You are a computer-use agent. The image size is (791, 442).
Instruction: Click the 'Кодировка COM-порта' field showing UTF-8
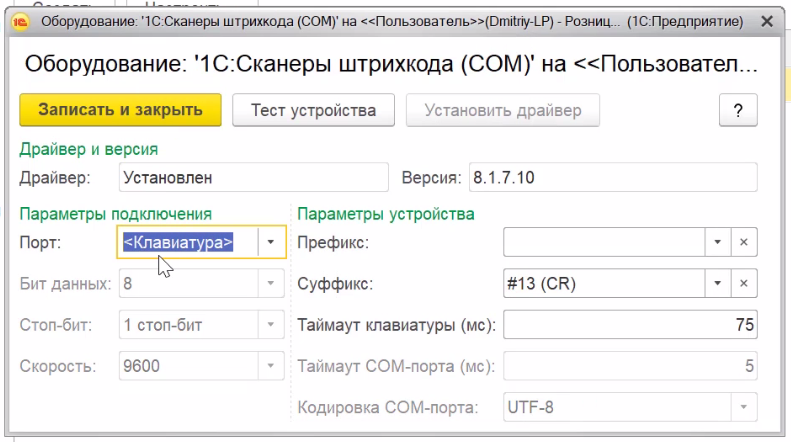(x=617, y=407)
